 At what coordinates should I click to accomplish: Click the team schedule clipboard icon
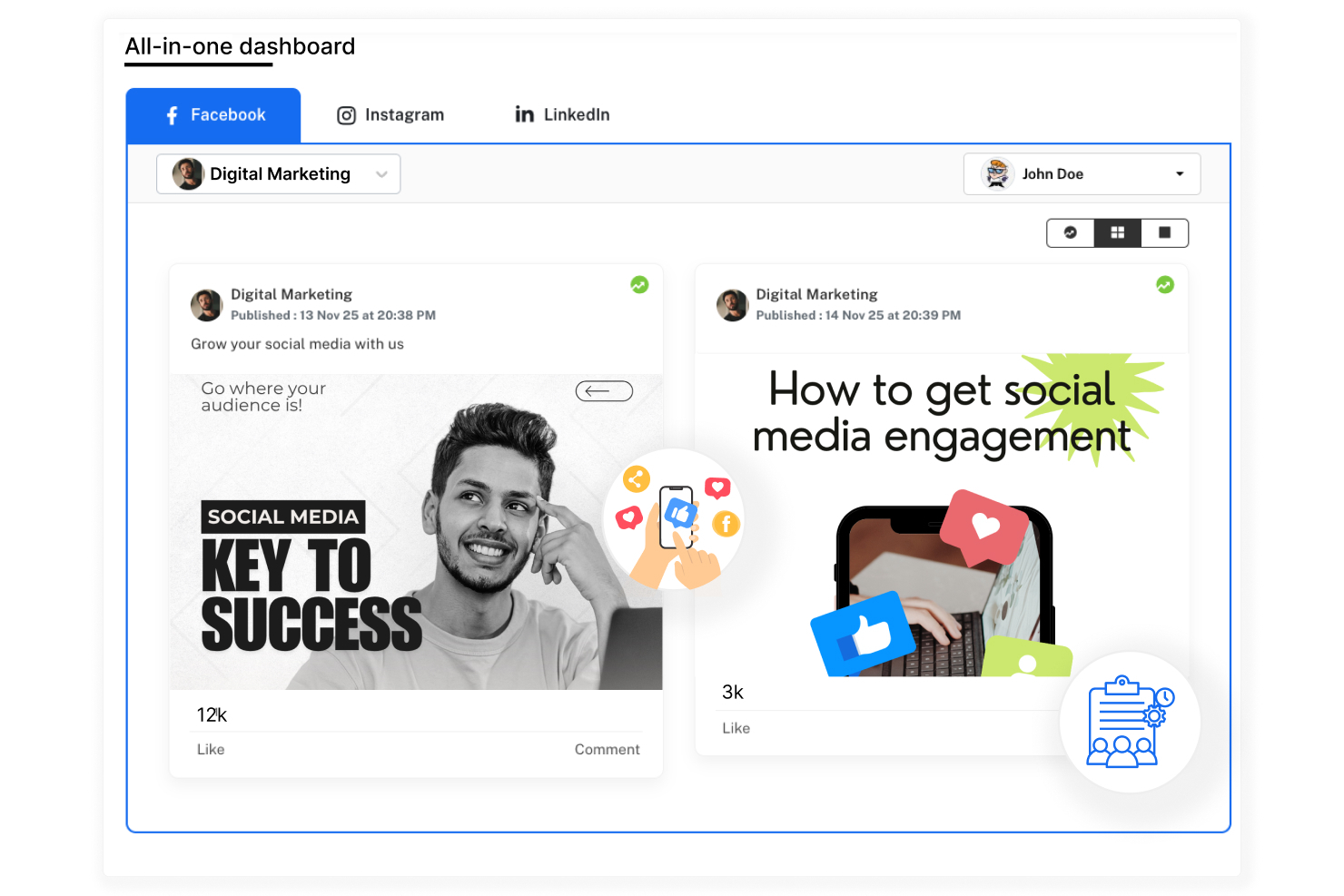pos(1131,722)
